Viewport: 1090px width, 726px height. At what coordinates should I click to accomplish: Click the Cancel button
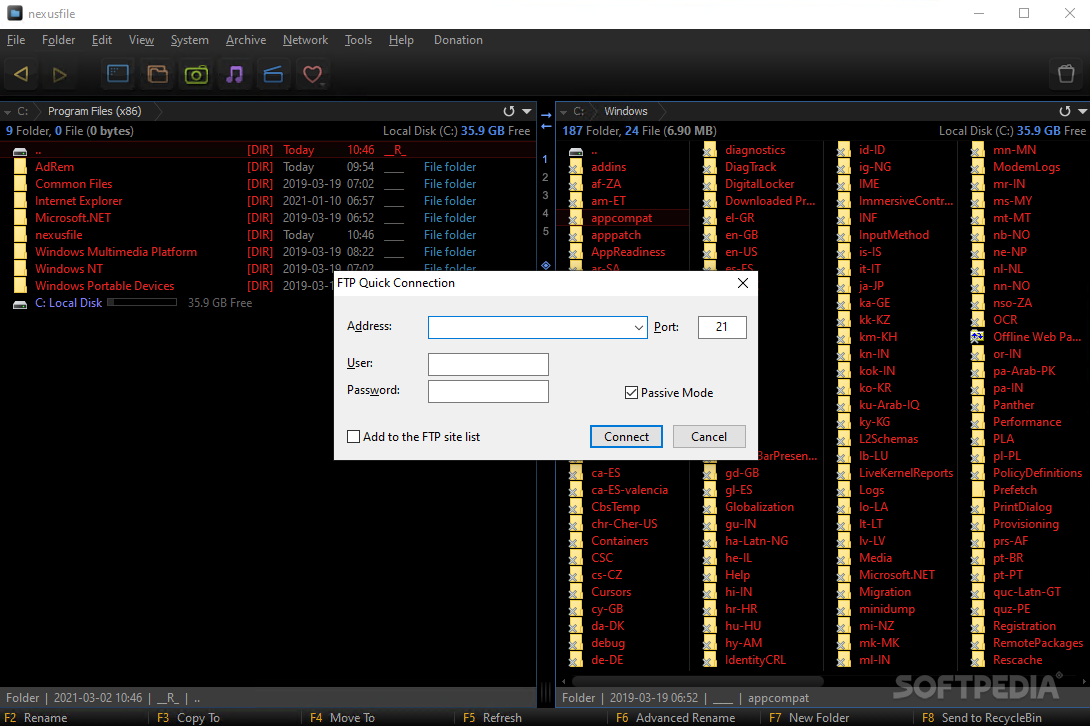pos(709,437)
